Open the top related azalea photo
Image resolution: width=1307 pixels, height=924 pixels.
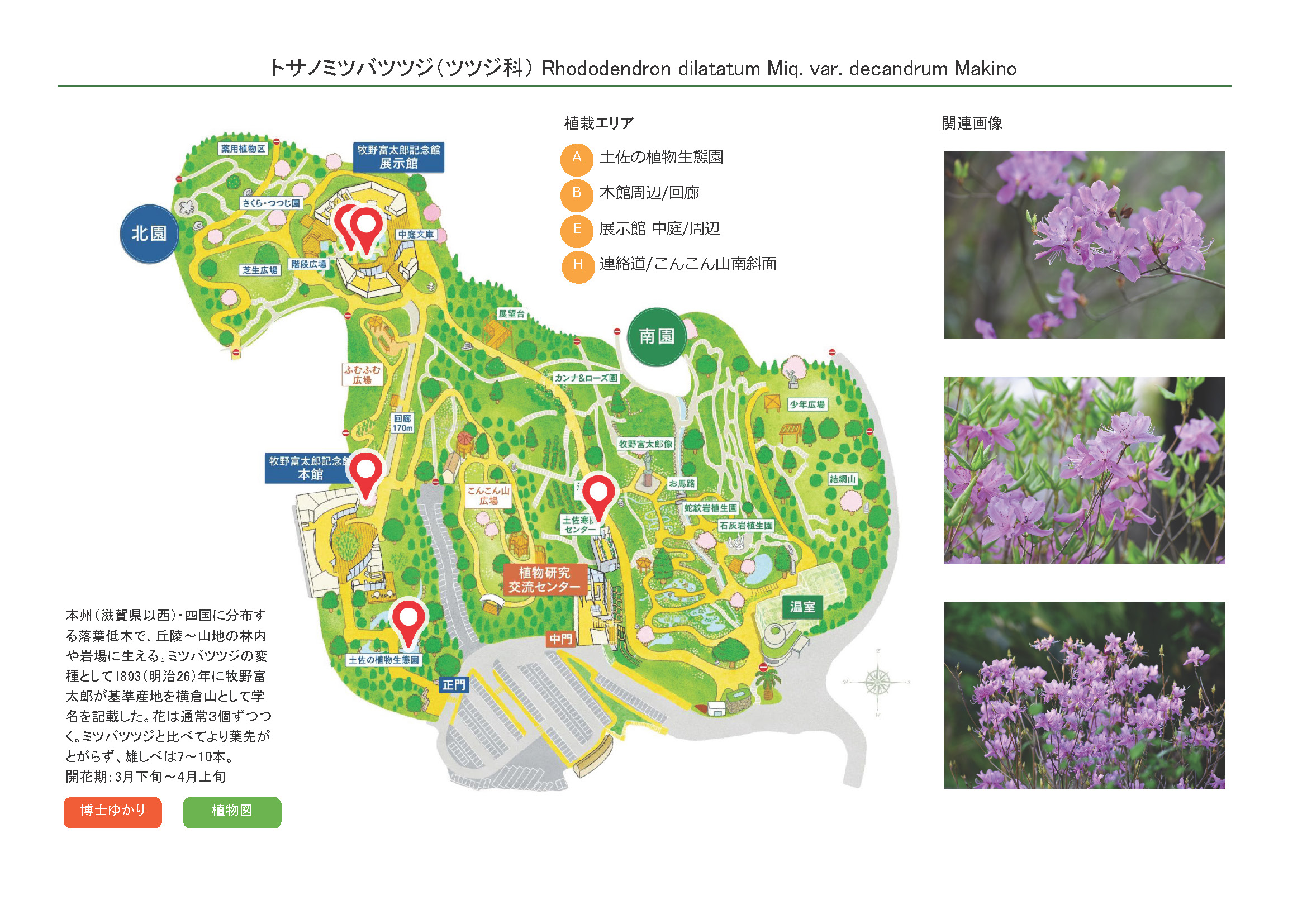[1084, 245]
